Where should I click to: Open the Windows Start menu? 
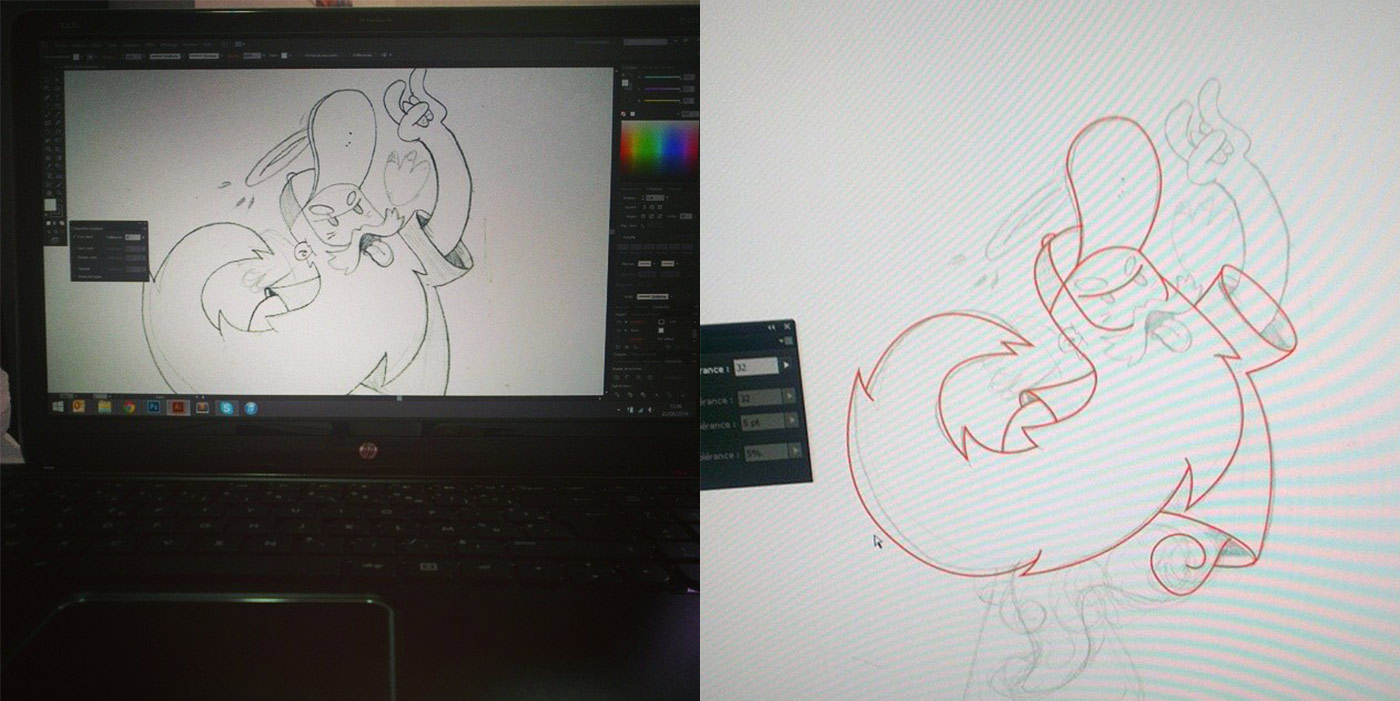click(x=58, y=406)
